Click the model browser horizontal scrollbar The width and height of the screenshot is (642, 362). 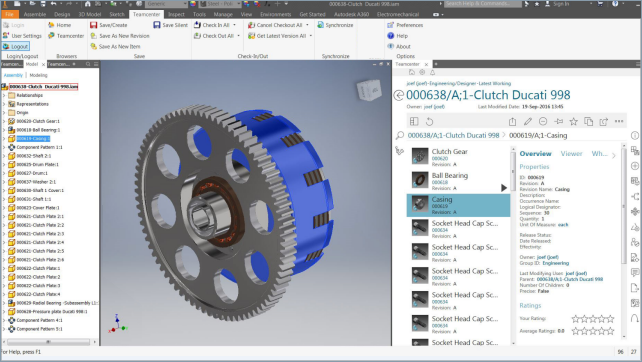coord(48,342)
